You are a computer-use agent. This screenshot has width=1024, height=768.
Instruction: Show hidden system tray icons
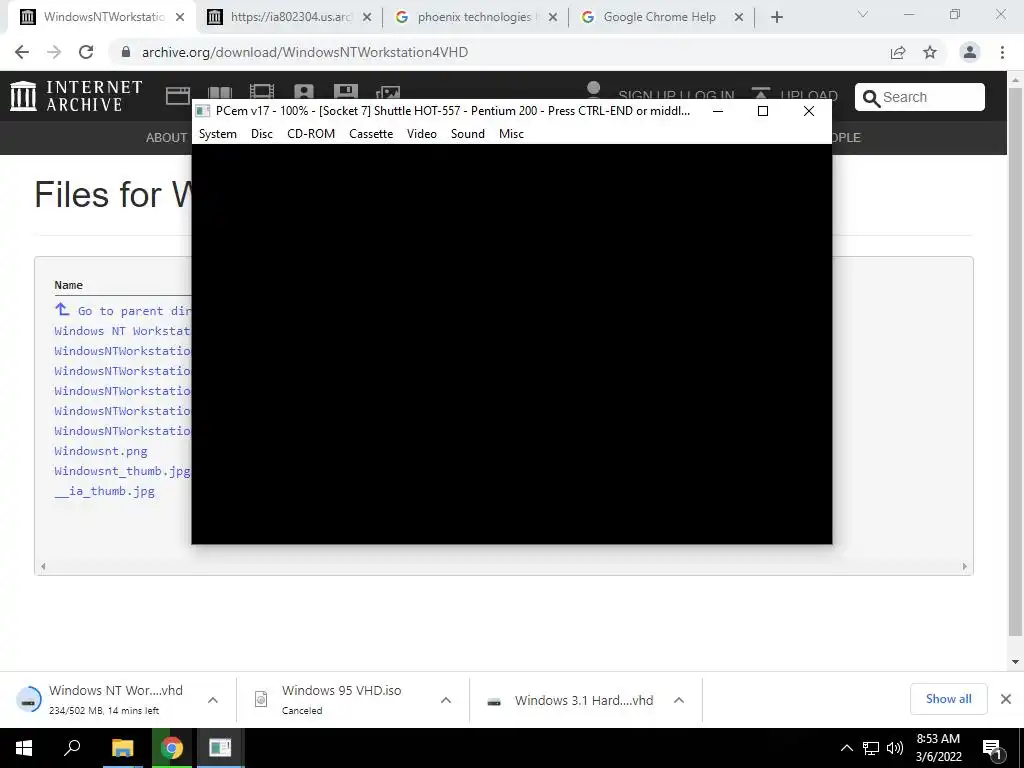(846, 748)
